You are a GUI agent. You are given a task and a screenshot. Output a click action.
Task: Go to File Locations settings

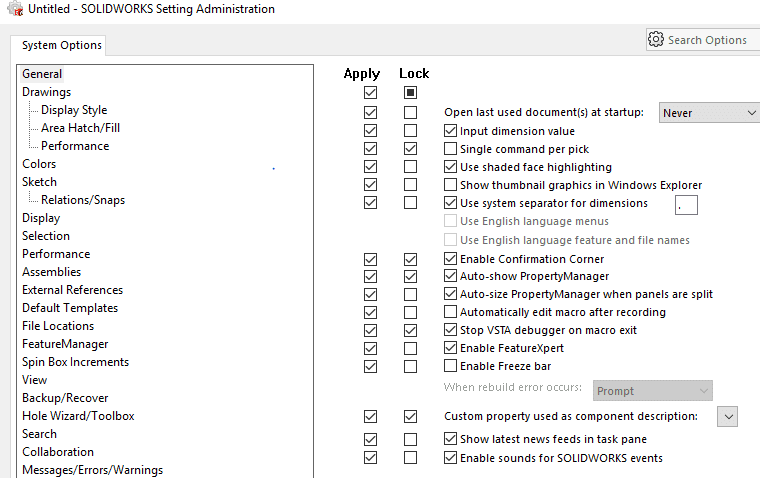[58, 326]
